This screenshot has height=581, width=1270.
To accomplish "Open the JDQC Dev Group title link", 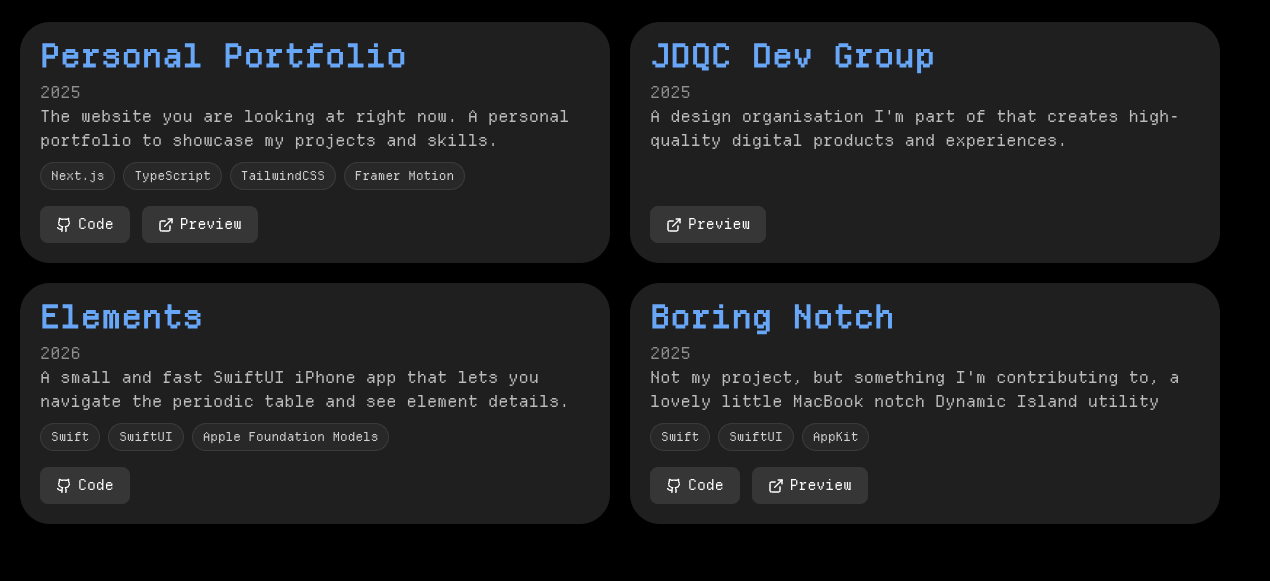I will click(x=792, y=56).
